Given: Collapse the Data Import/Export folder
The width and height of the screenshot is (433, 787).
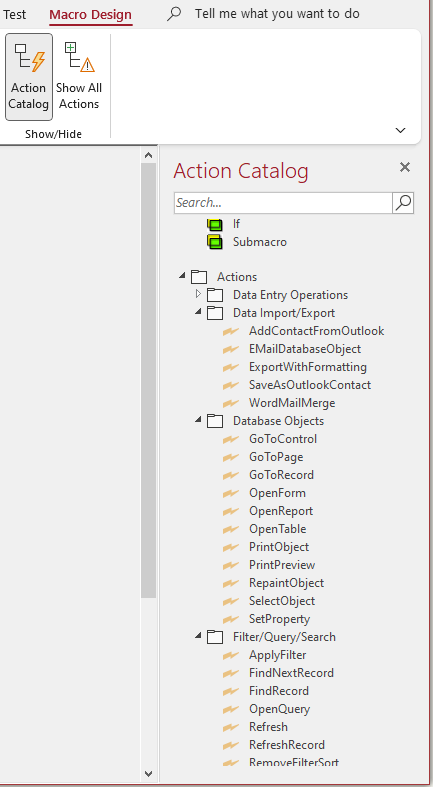Looking at the screenshot, I should click(198, 312).
